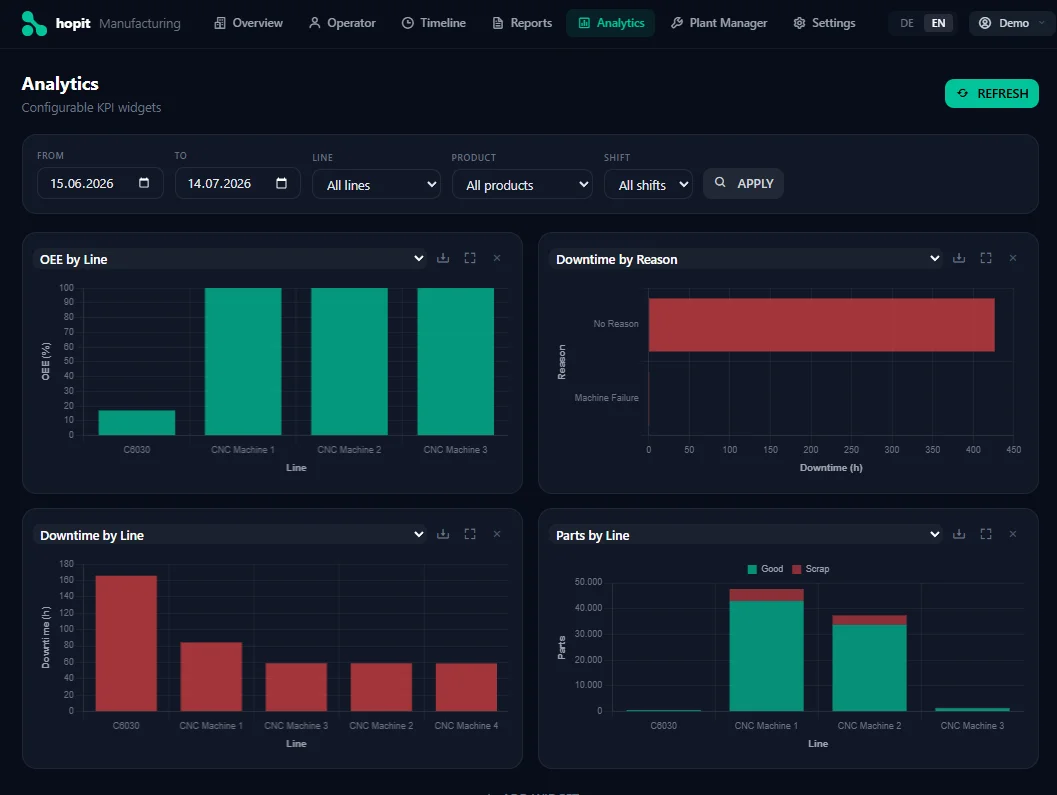Click the CNC Machine 1 downtime bar

click(211, 676)
